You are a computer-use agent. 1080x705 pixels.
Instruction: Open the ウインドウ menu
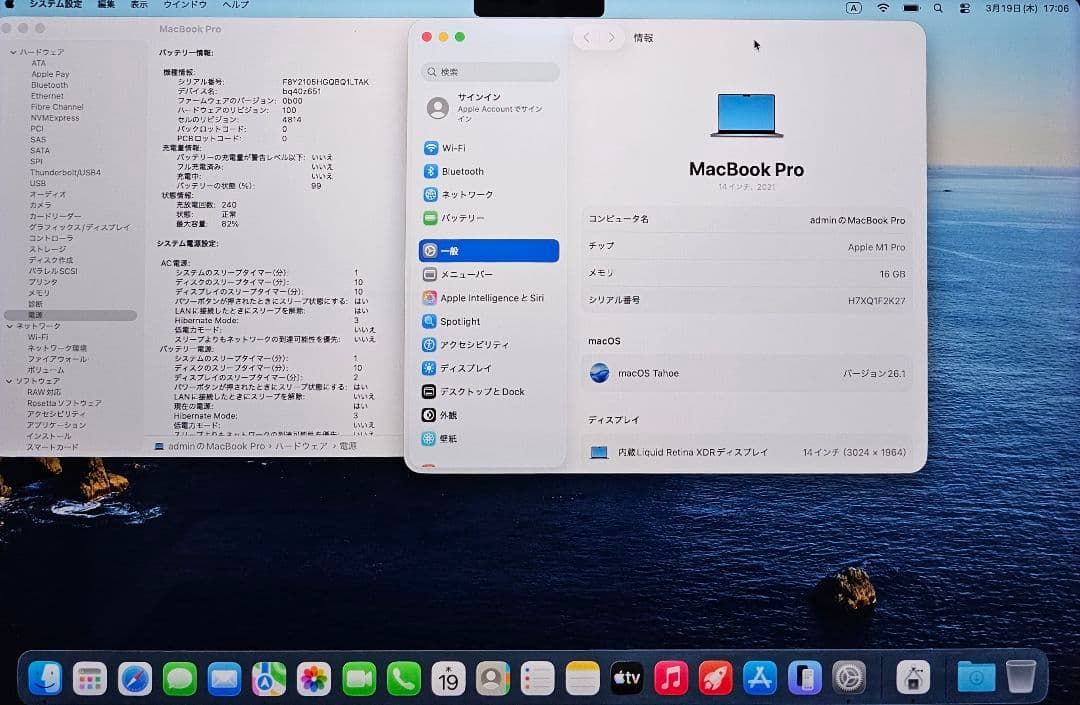[x=185, y=5]
